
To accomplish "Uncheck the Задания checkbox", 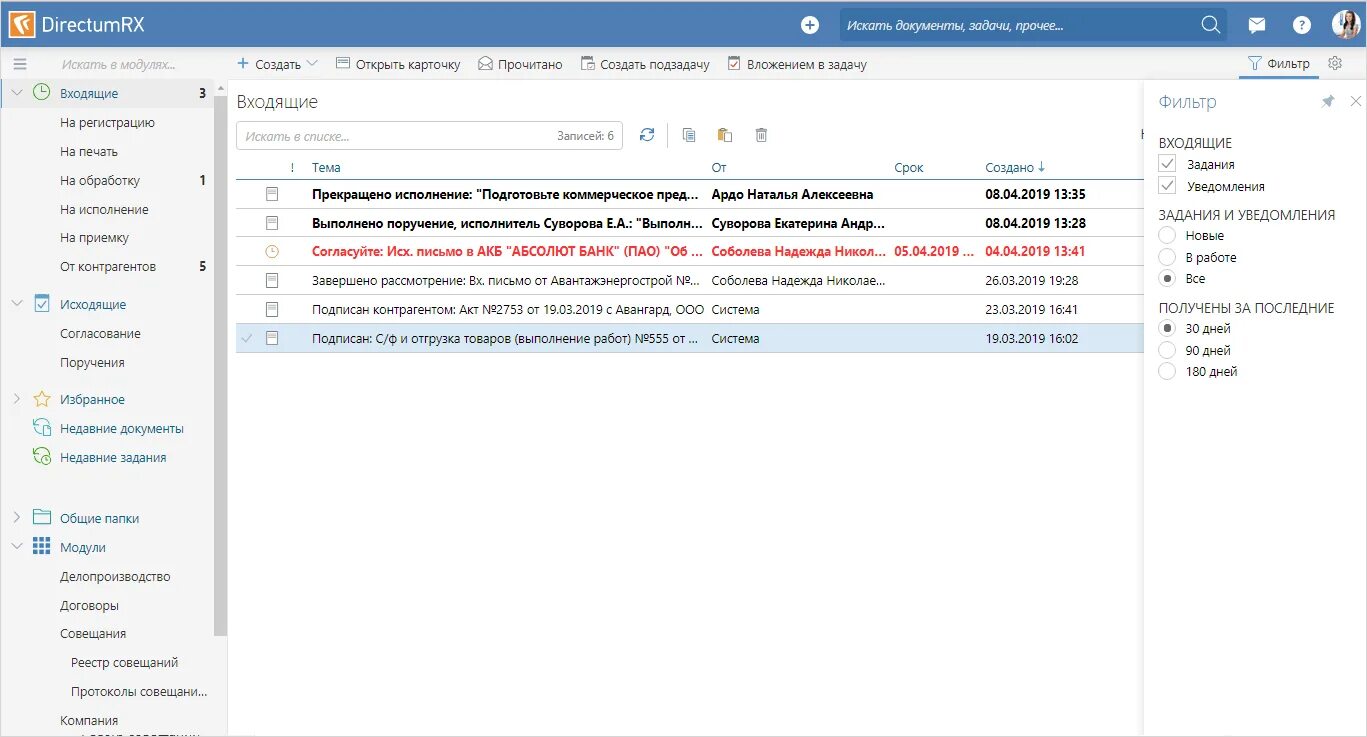I will pos(1166,163).
